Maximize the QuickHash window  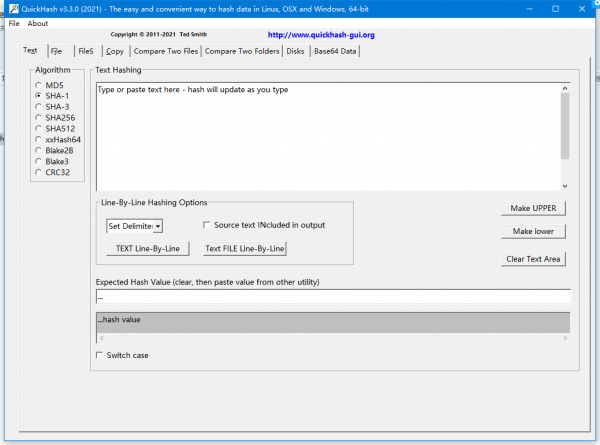coord(556,9)
